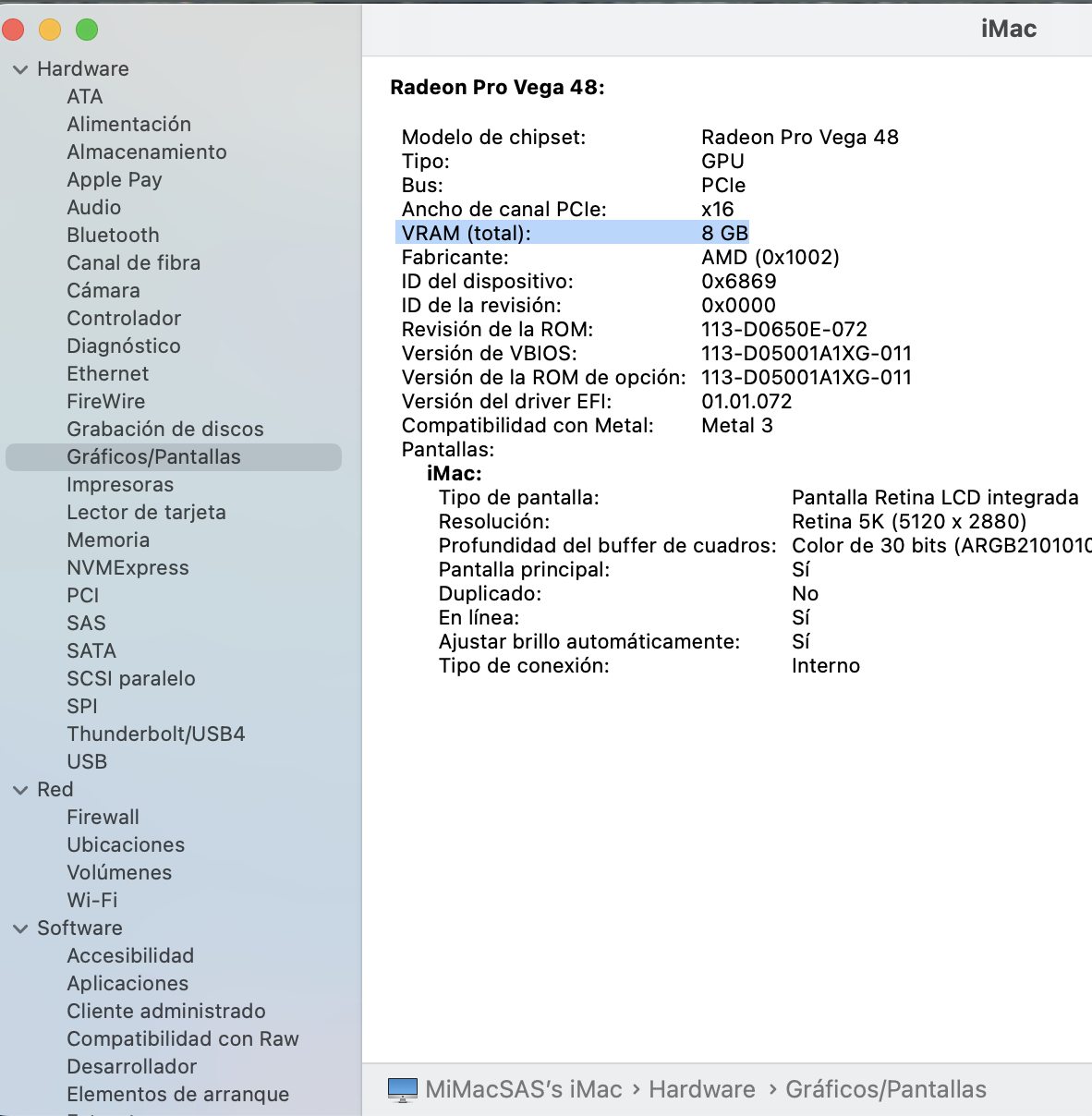
Task: Open the Controlador entry
Action: pyautogui.click(x=124, y=318)
